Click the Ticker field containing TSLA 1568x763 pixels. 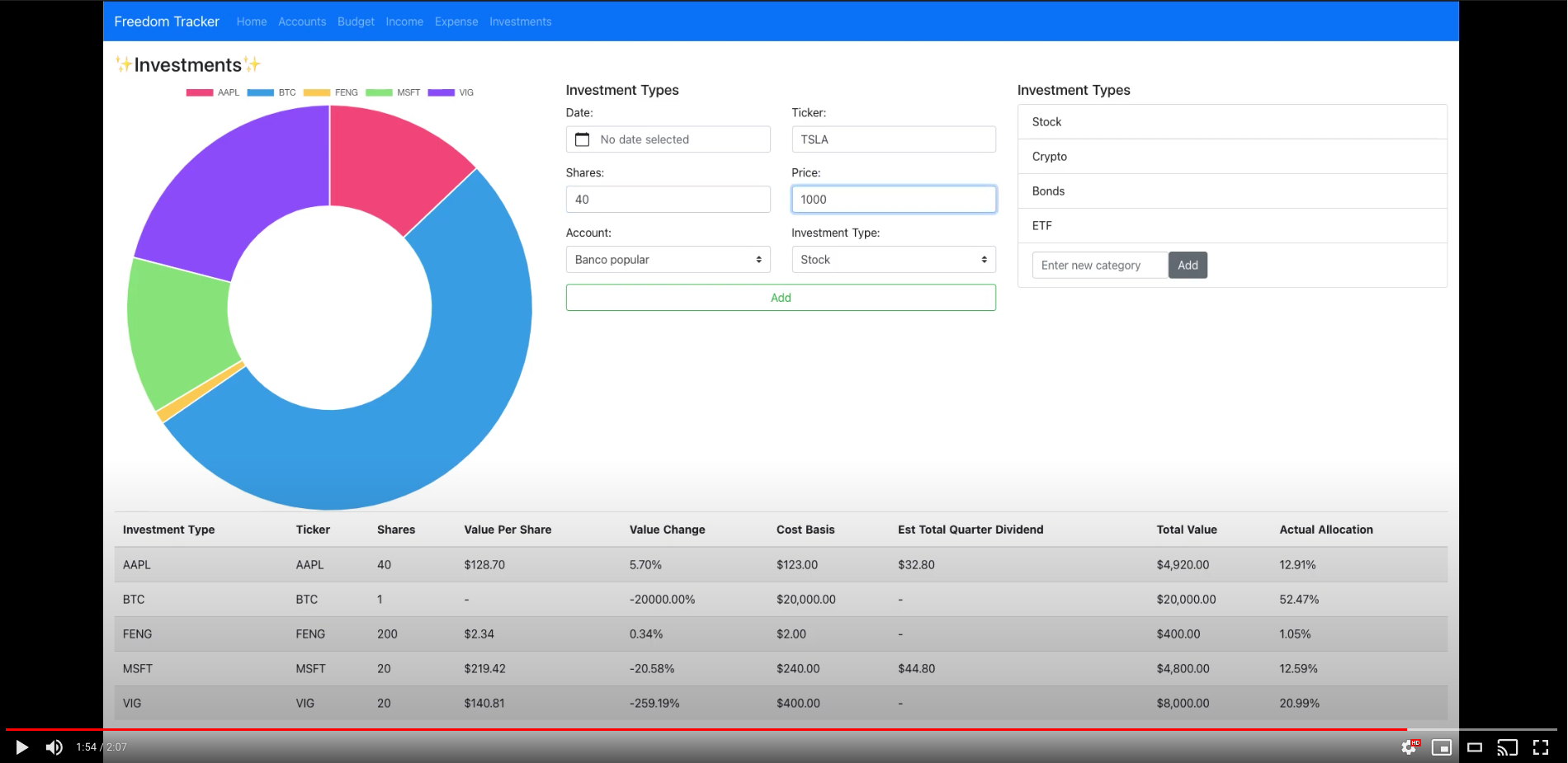[893, 139]
